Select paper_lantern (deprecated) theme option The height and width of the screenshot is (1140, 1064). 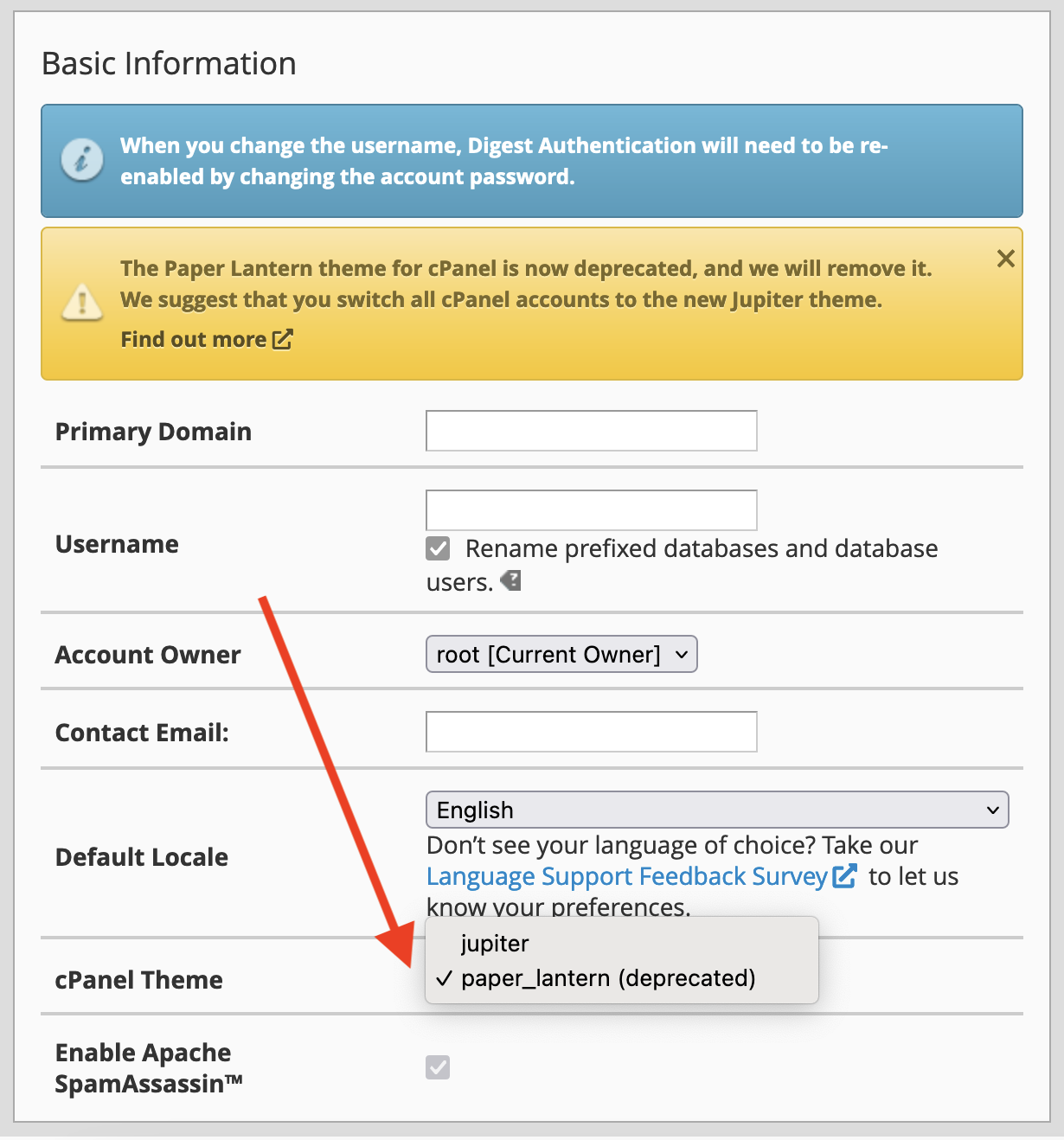click(x=608, y=978)
